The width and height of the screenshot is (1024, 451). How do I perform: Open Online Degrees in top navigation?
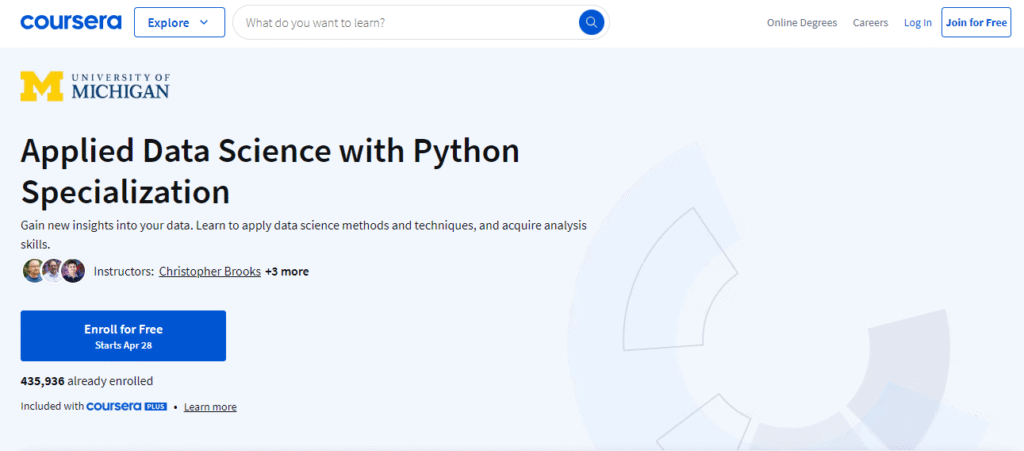[802, 22]
